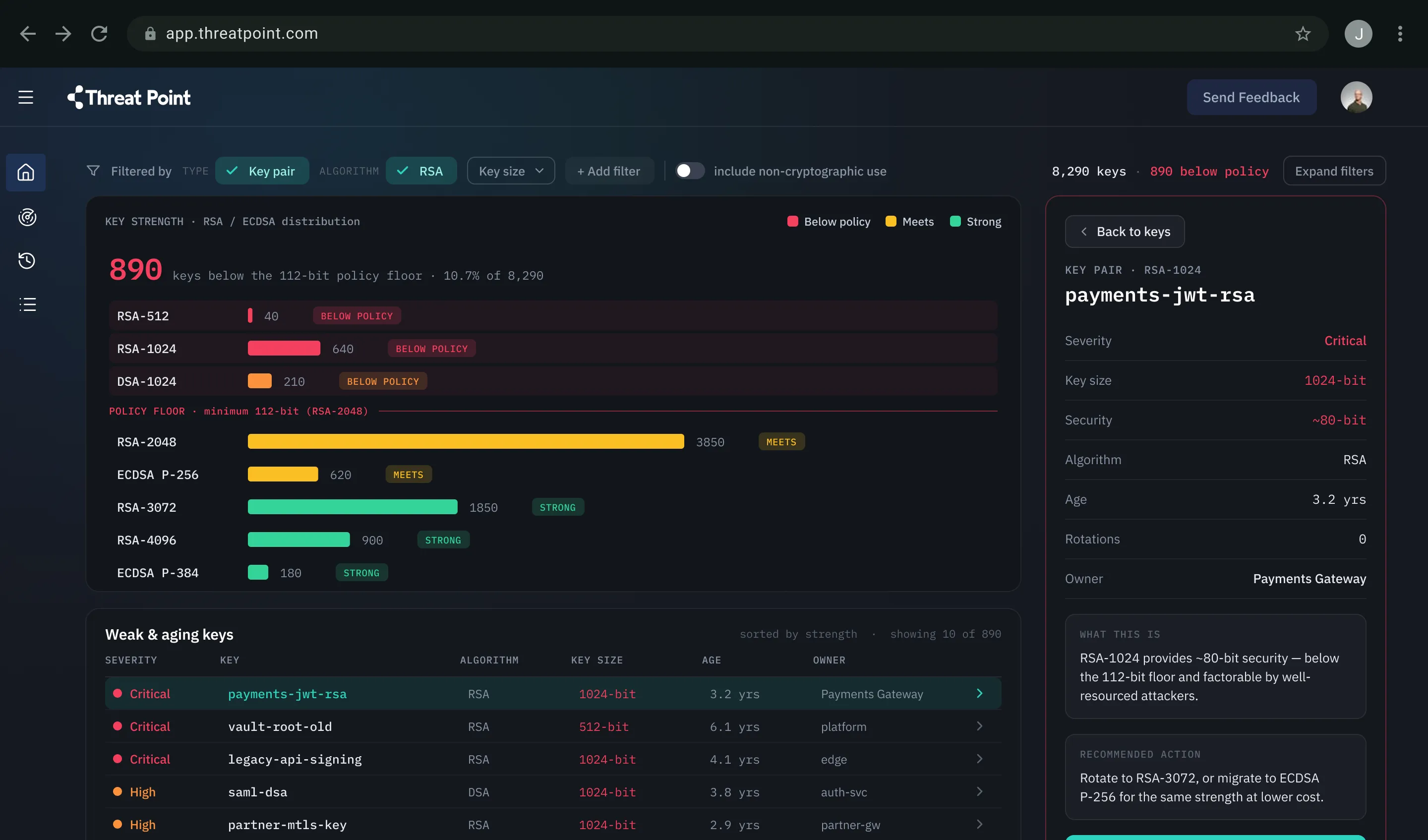Click the RSA-3072 green distribution bar

tap(352, 507)
